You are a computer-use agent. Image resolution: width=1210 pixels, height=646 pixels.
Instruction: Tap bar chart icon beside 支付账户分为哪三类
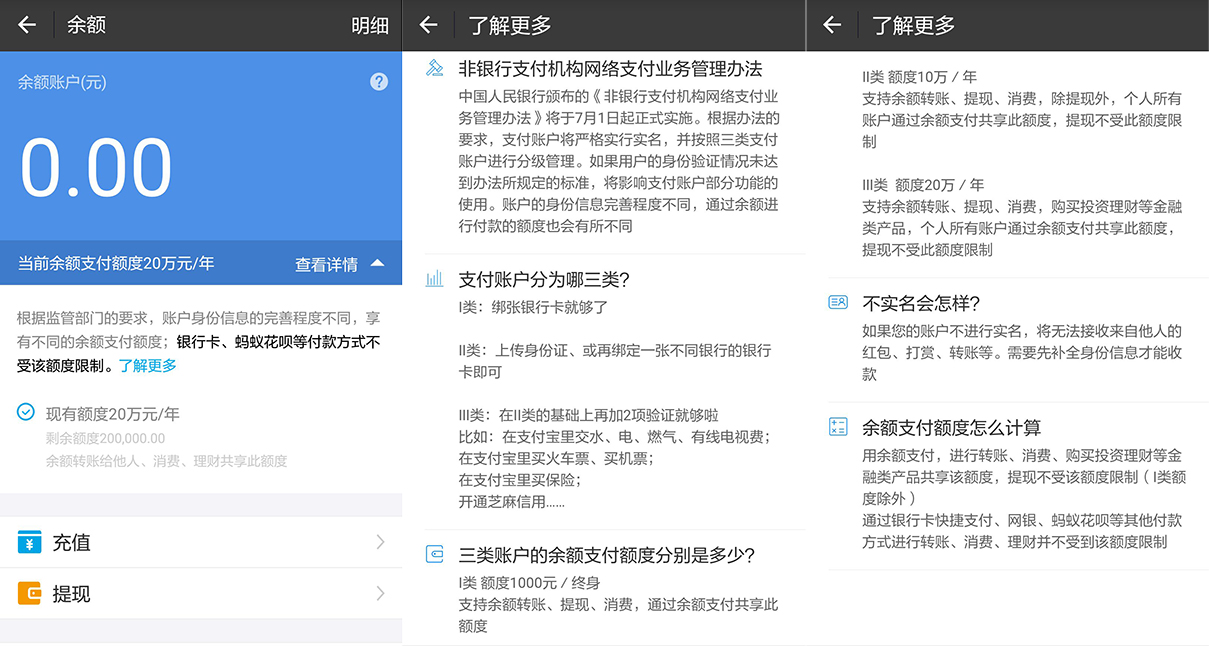pos(434,279)
